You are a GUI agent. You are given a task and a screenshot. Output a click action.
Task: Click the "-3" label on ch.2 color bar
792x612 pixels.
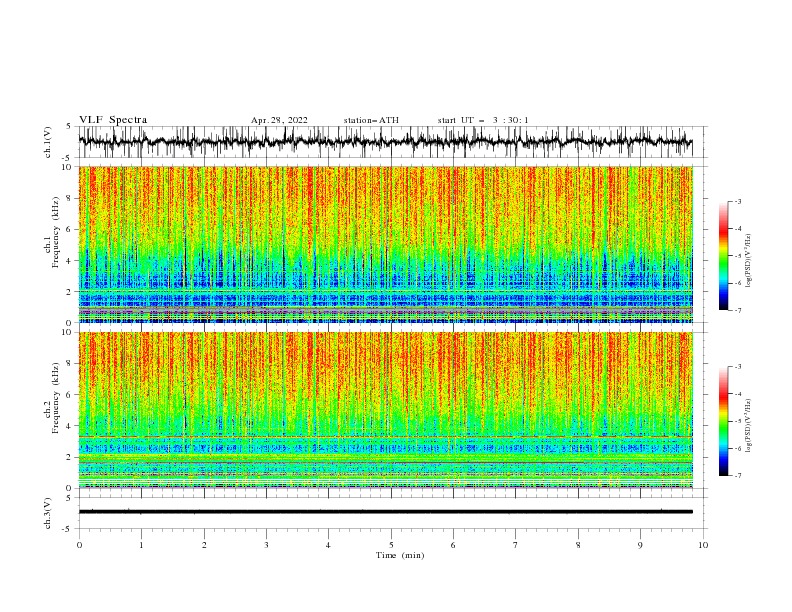738,367
